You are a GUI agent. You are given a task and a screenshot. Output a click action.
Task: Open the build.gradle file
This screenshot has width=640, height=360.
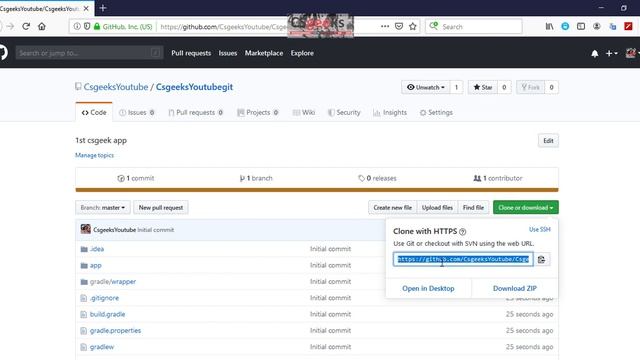tap(107, 314)
